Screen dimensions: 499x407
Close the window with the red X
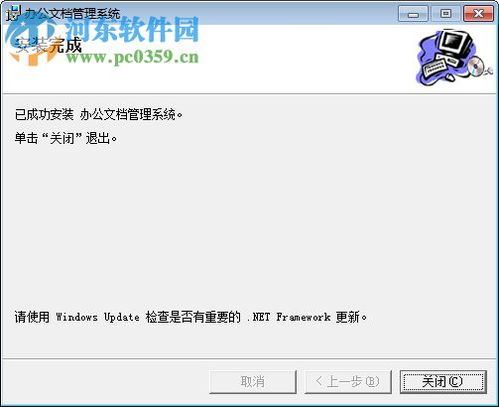[479, 14]
